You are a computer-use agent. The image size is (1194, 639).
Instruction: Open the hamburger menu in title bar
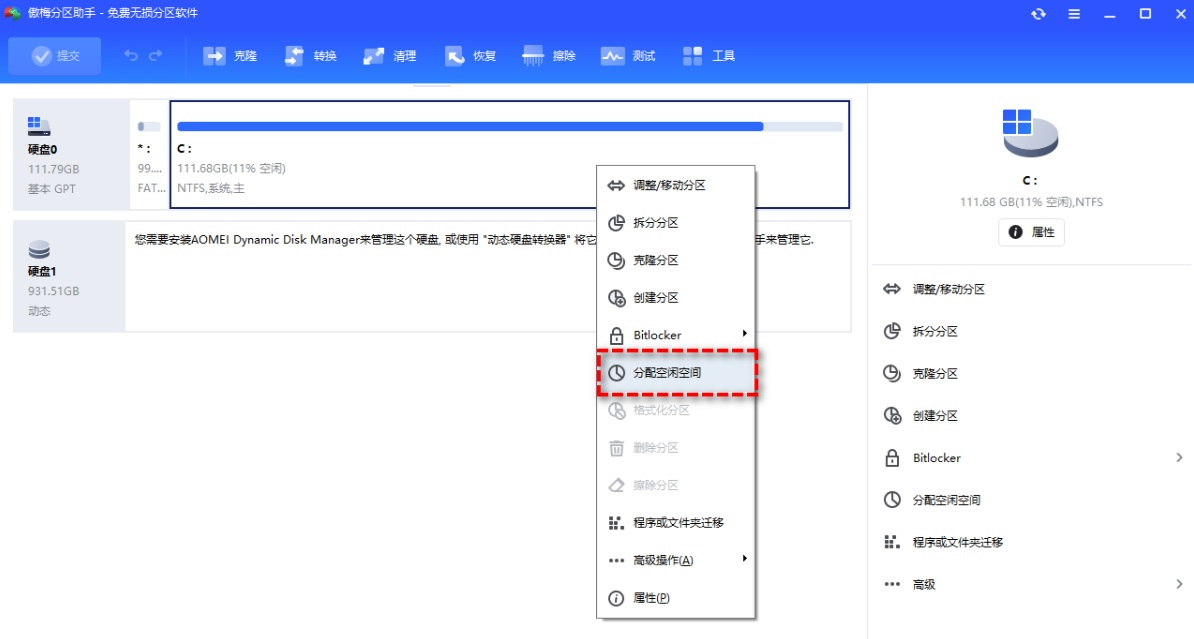(x=1074, y=13)
